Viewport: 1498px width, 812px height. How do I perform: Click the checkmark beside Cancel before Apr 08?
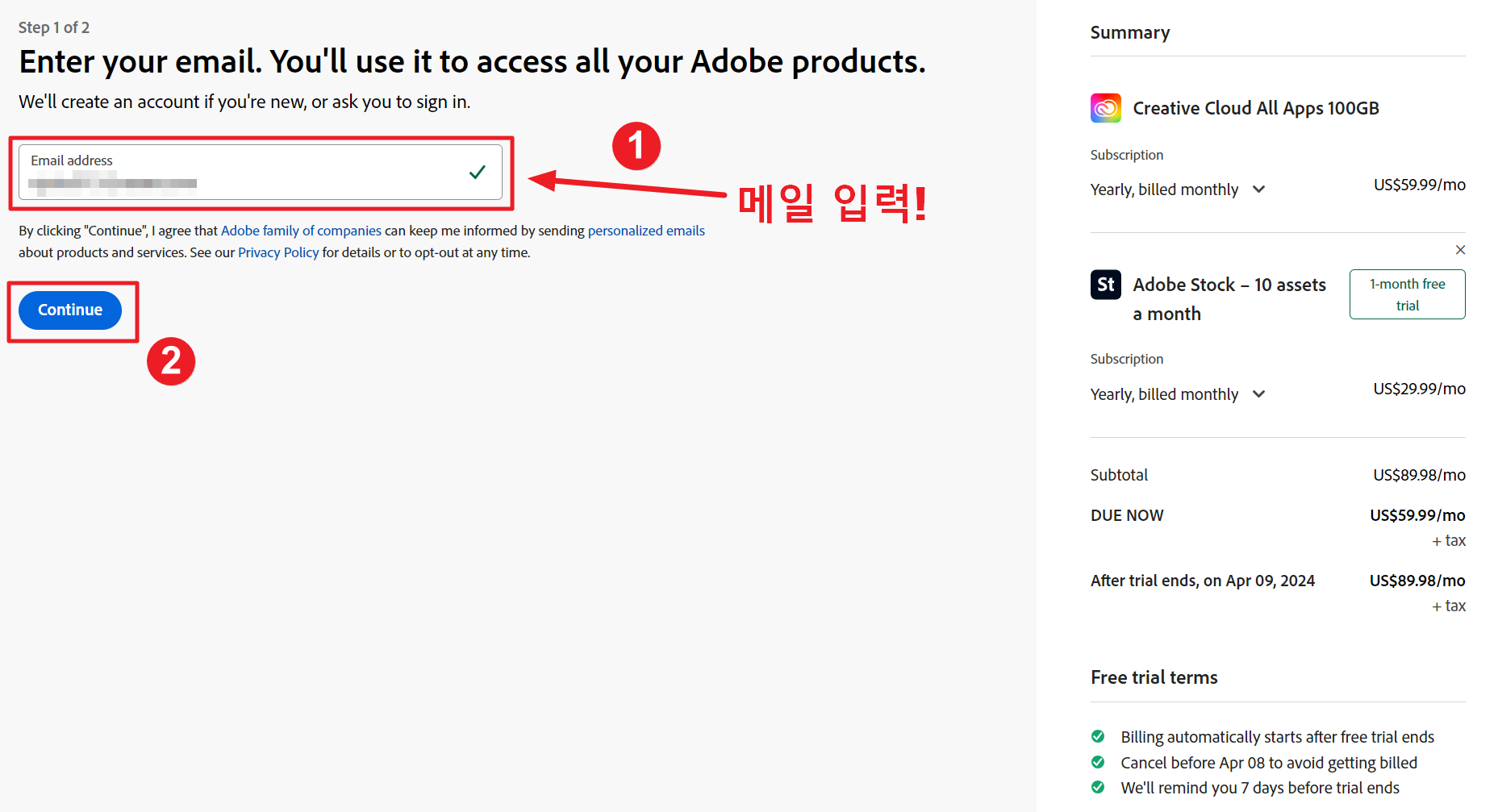pyautogui.click(x=1098, y=762)
